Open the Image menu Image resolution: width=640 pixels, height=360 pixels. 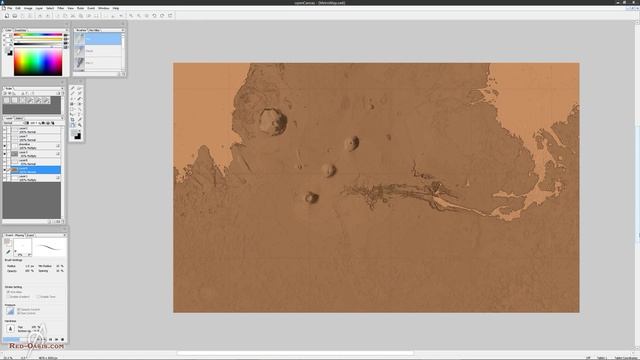click(x=28, y=8)
